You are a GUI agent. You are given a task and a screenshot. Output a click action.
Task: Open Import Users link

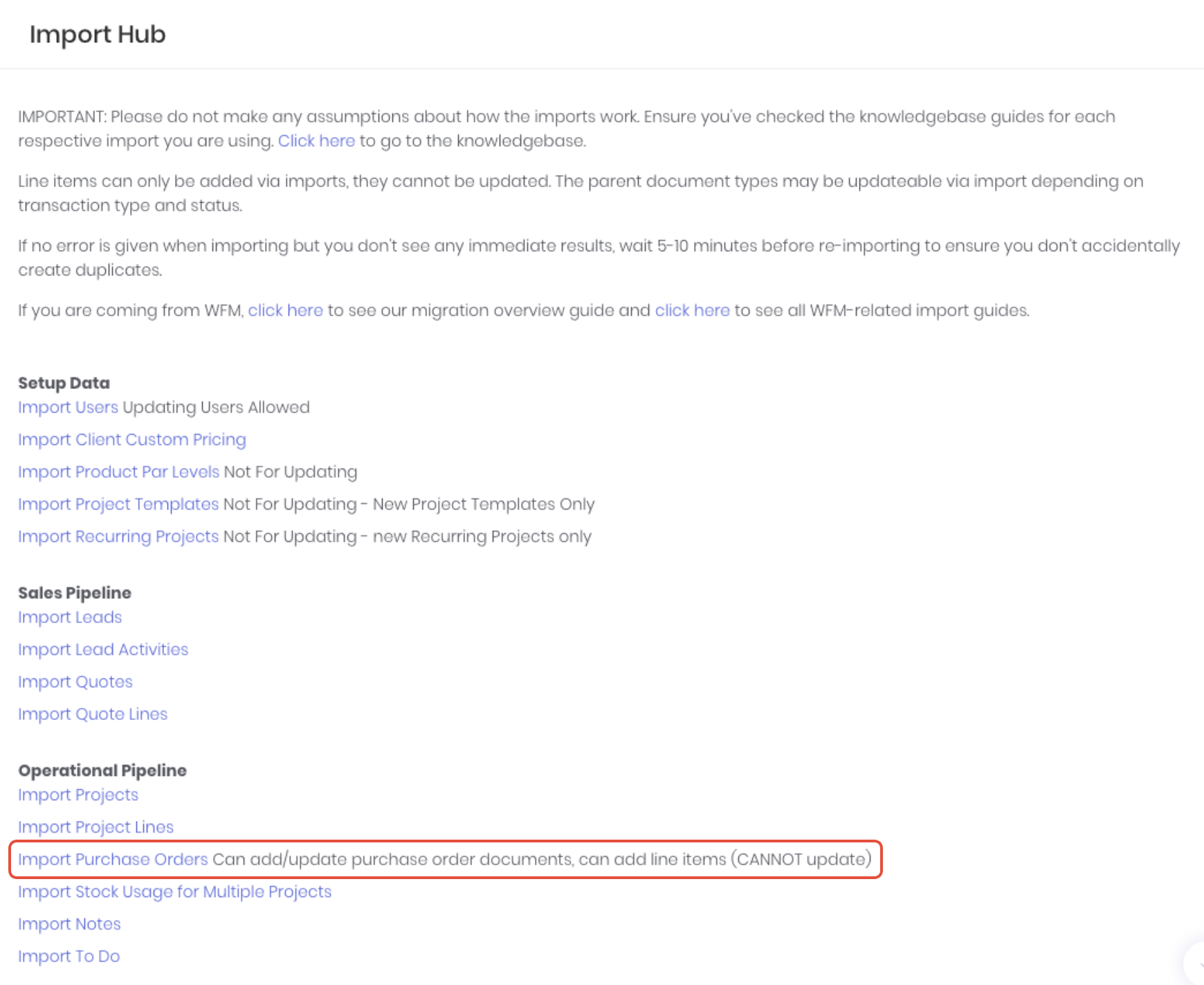click(68, 407)
